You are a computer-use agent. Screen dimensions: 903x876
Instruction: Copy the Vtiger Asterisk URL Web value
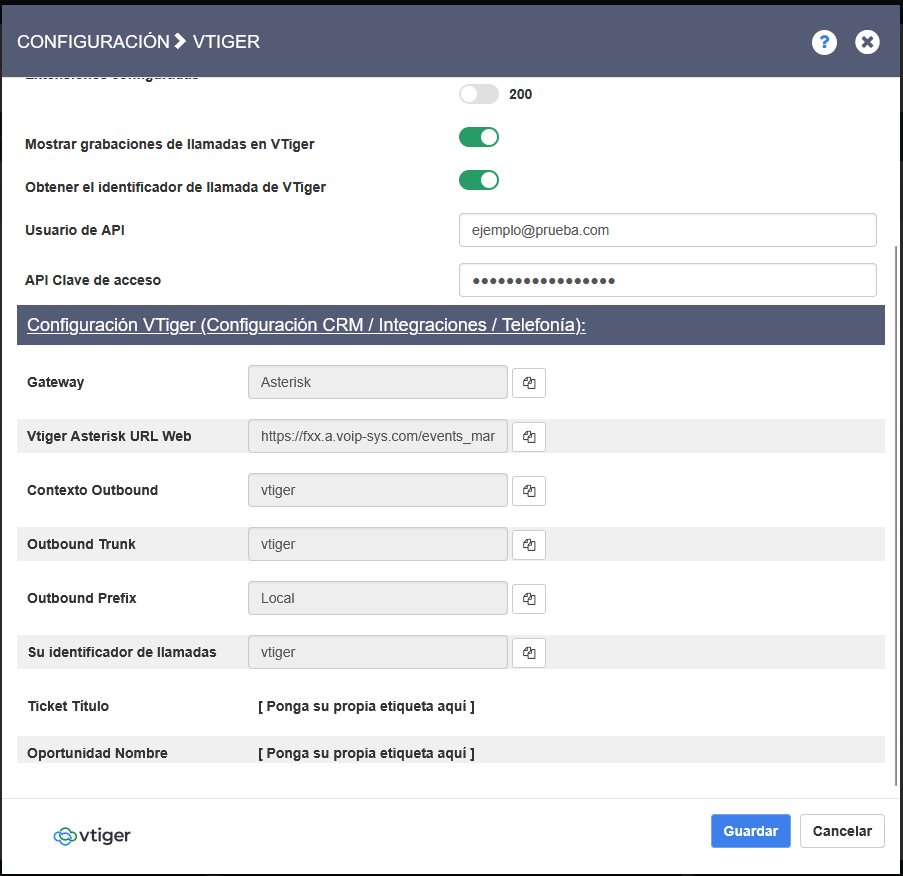[529, 437]
